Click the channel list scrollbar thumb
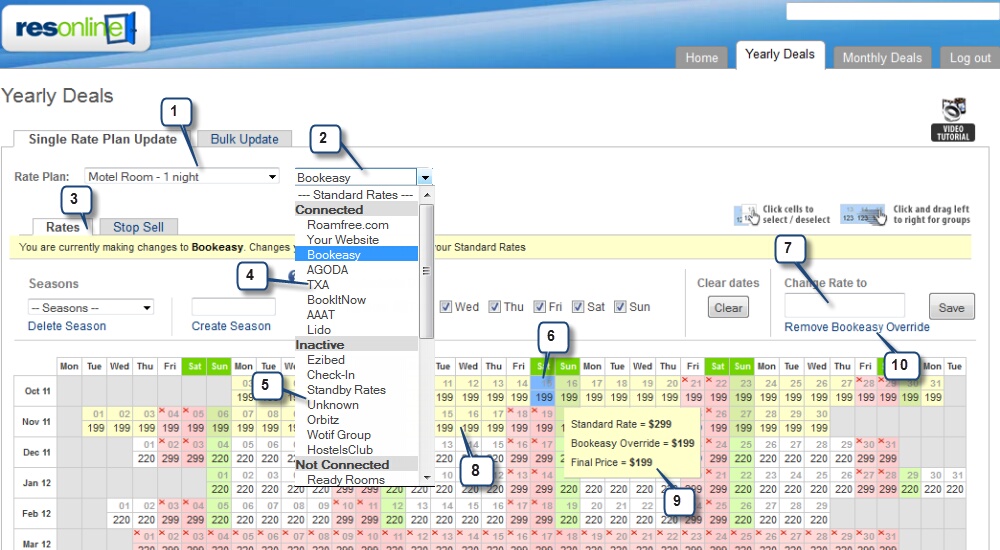This screenshot has width=1000, height=550. coord(426,271)
